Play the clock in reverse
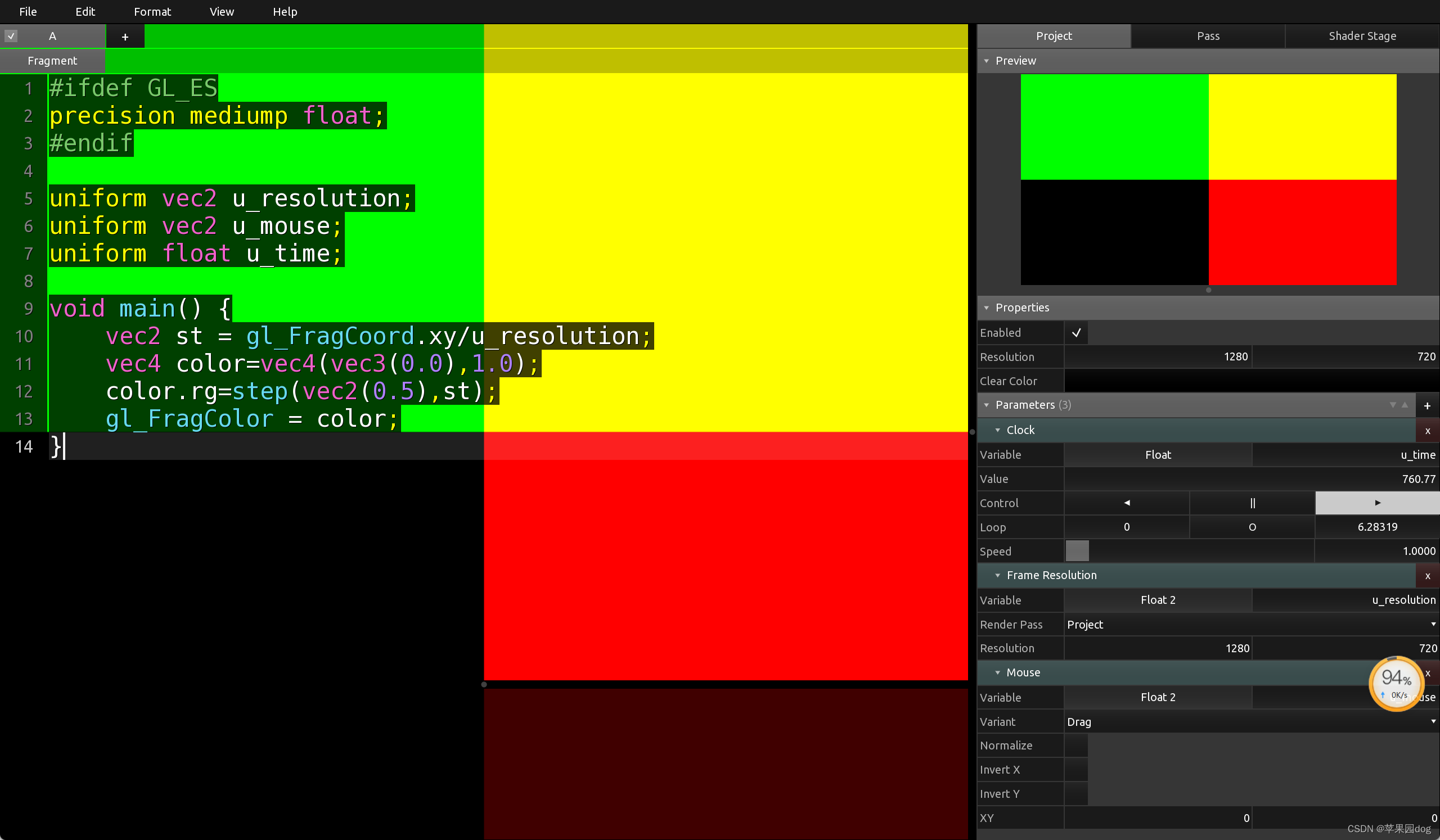1440x840 pixels. click(x=1126, y=503)
